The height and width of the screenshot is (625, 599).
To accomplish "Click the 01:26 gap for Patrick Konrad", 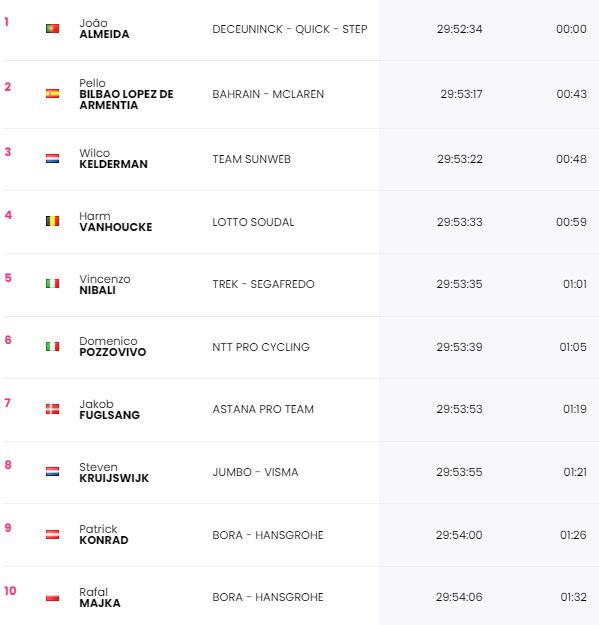I will 573,535.
